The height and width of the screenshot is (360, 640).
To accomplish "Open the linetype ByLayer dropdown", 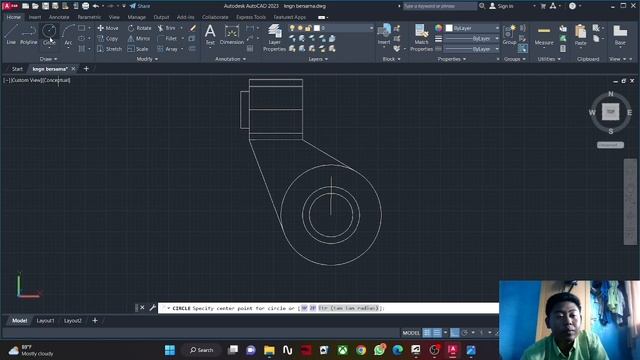I will 472,49.
